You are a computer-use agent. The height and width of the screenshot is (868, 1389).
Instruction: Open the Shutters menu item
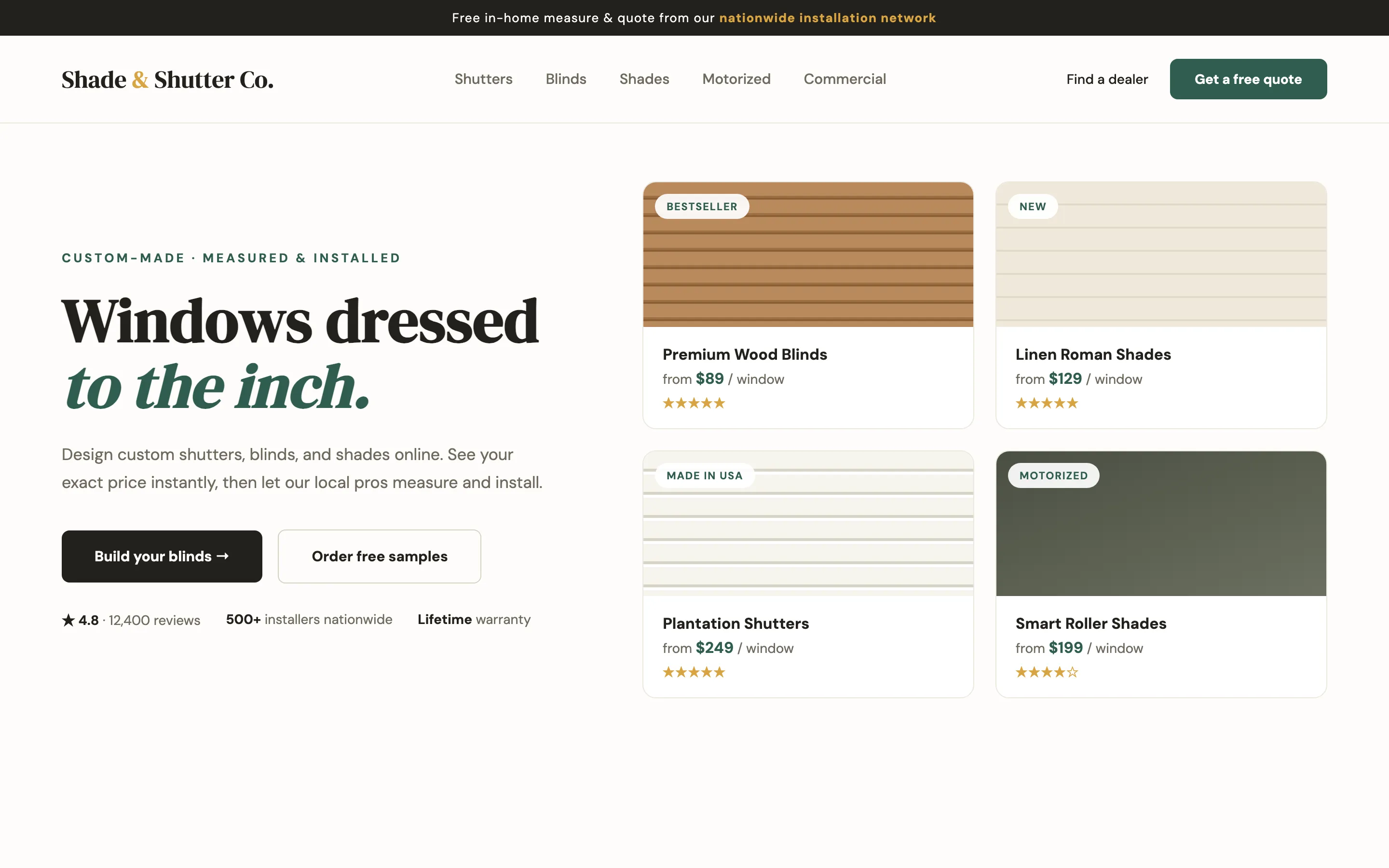point(483,79)
